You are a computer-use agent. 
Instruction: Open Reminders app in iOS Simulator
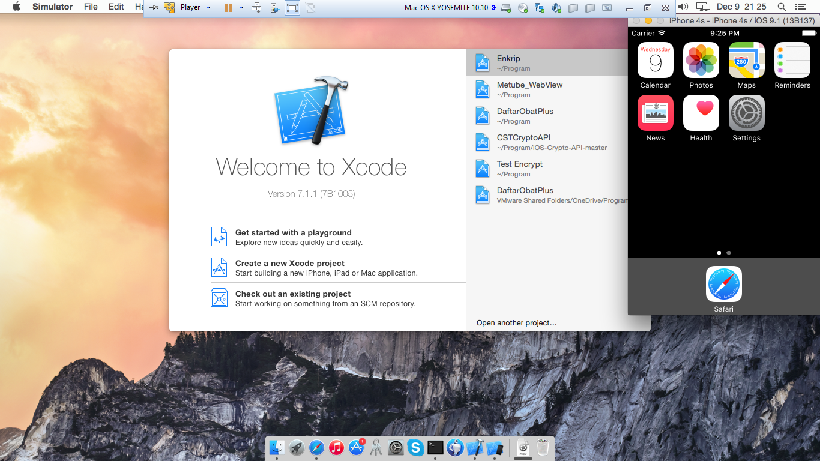click(x=792, y=61)
